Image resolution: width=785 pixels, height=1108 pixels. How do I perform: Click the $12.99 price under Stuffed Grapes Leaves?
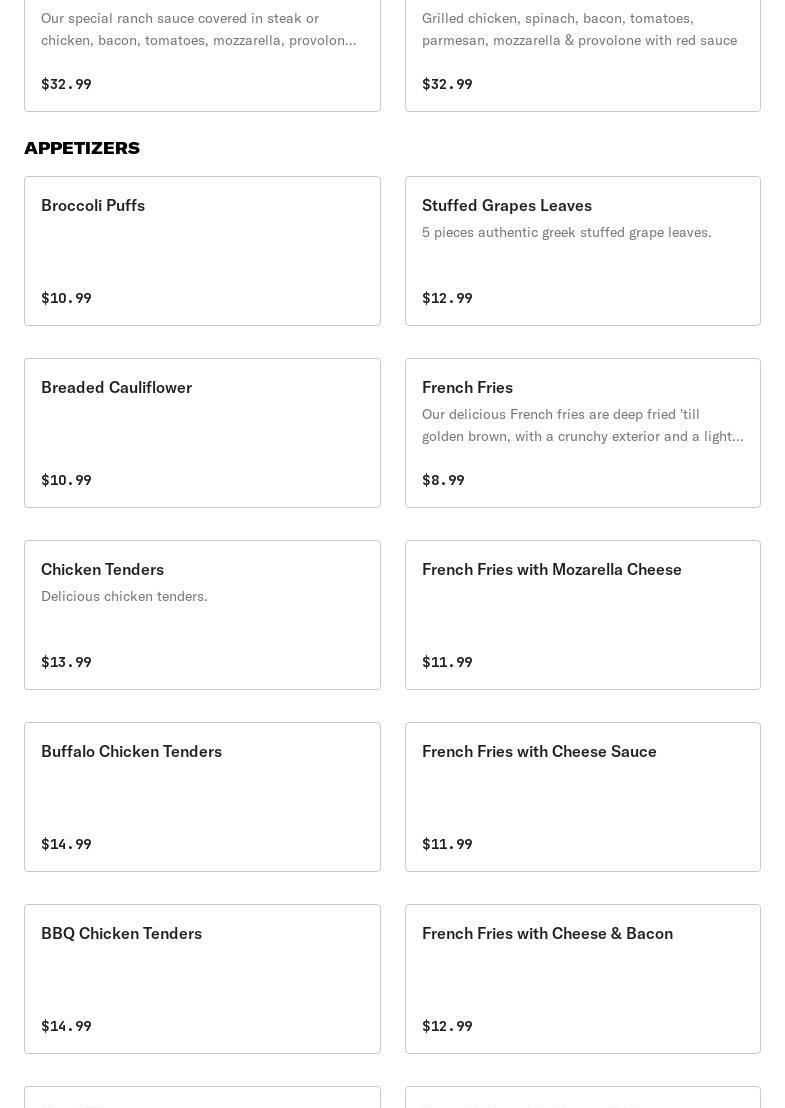(447, 298)
